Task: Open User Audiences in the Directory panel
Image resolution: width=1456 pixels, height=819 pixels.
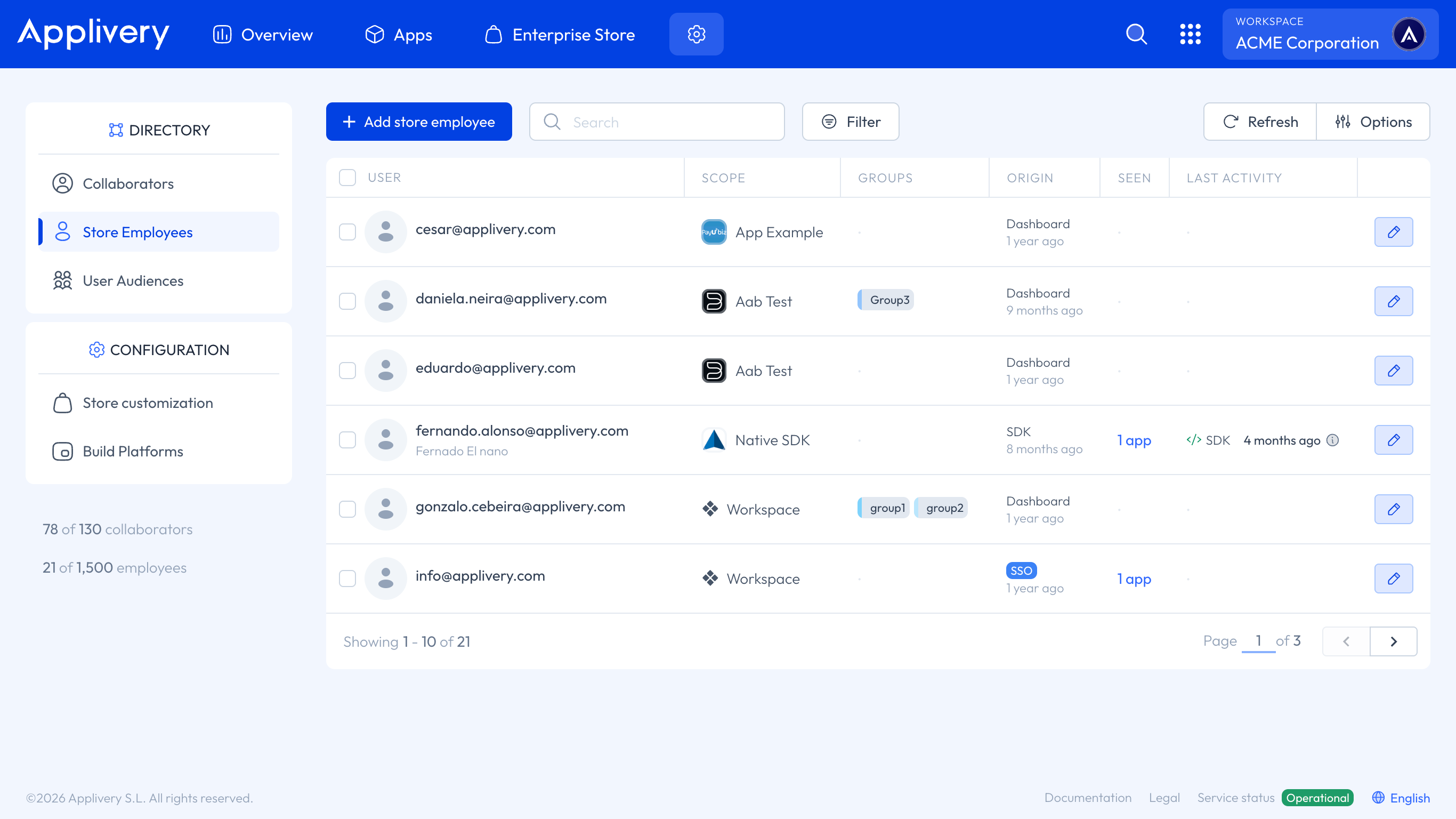Action: pyautogui.click(x=133, y=280)
